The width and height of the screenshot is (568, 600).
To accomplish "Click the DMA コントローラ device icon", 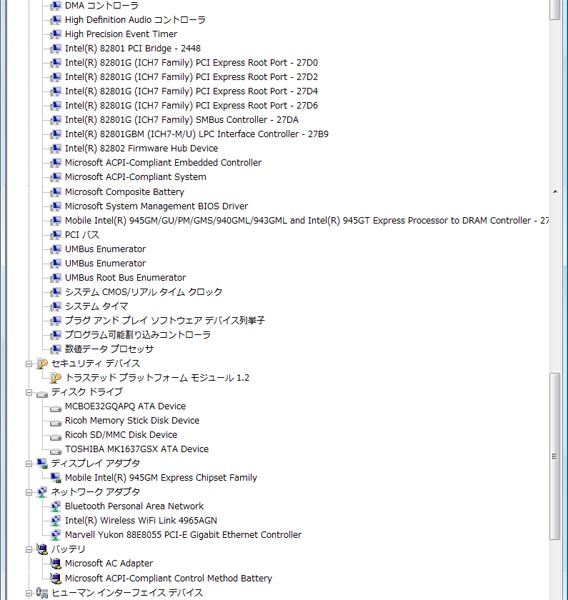I will [x=55, y=6].
